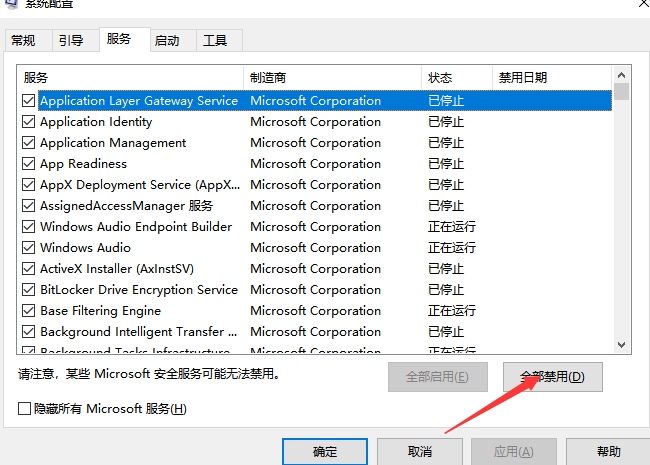Switch to the 常规 tab
The width and height of the screenshot is (650, 465).
pos(23,41)
